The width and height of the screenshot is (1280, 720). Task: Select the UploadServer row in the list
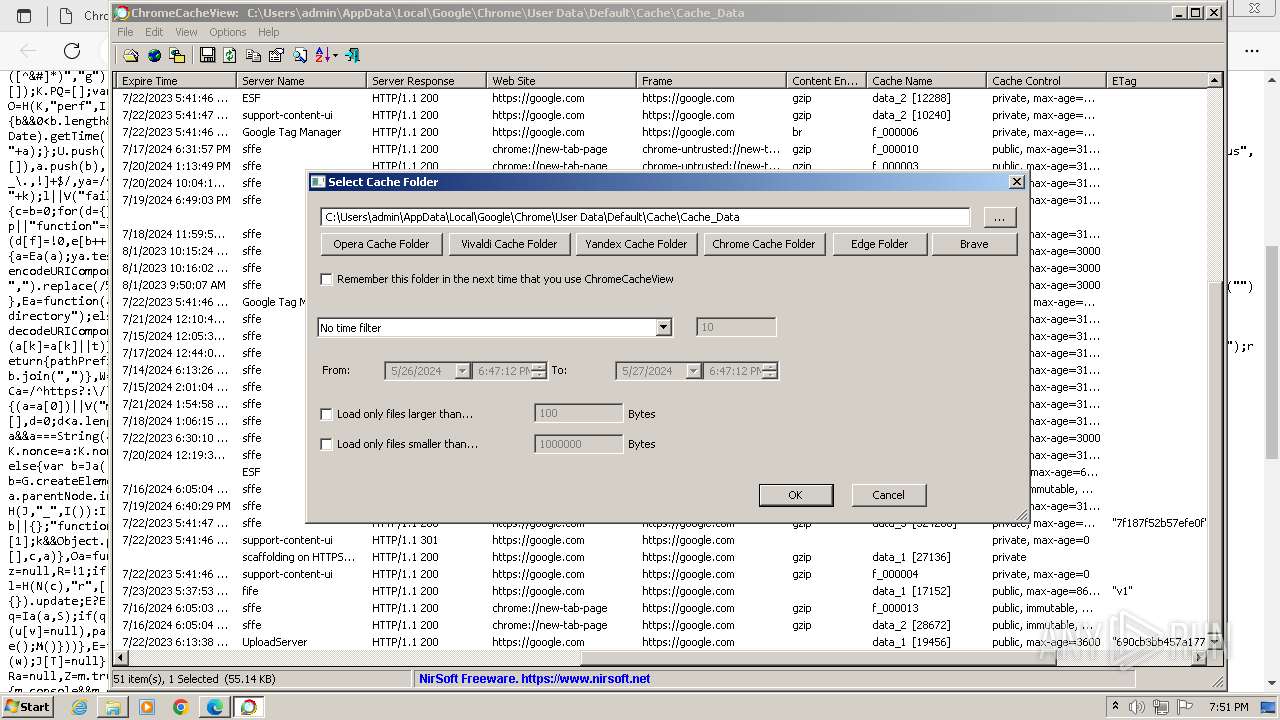coord(662,642)
